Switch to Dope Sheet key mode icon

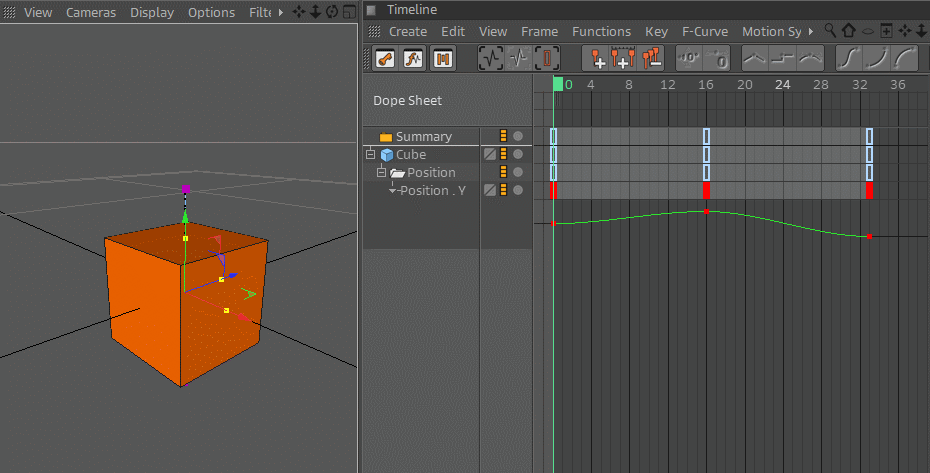(x=386, y=59)
